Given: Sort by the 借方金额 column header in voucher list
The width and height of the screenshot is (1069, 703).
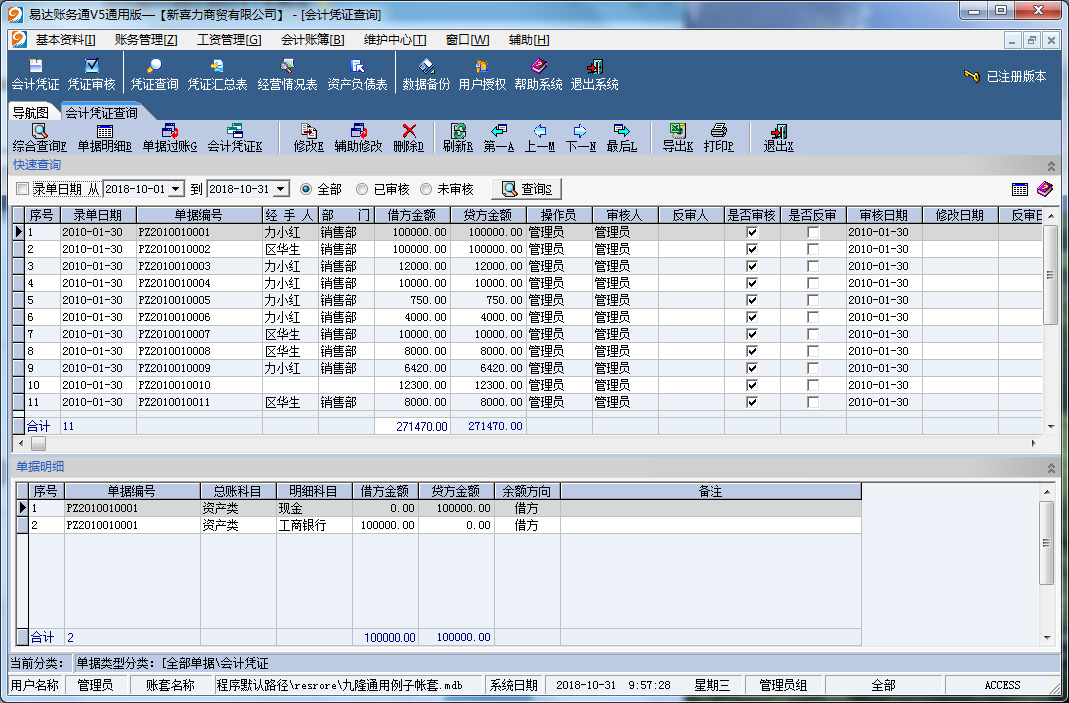Looking at the screenshot, I should pyautogui.click(x=412, y=215).
